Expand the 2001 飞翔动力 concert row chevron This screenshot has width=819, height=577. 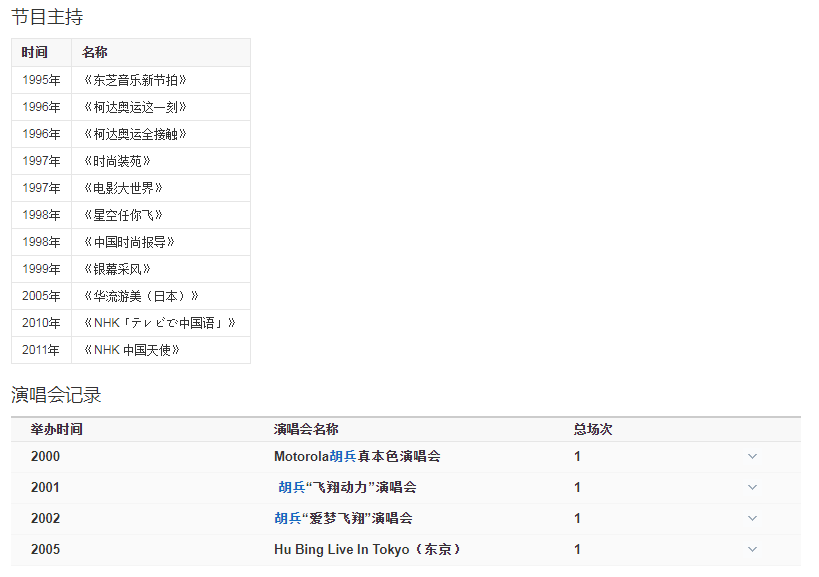coord(752,487)
